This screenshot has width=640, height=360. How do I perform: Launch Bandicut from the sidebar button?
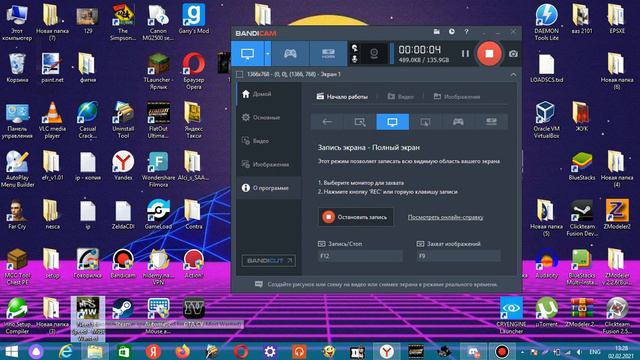[269, 260]
